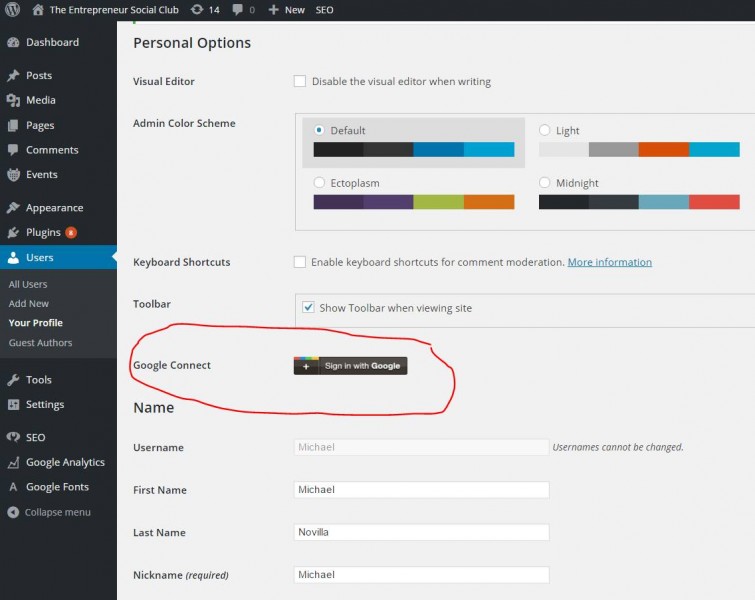Choose the Ectoplasm admin color scheme
The image size is (755, 600).
(320, 183)
